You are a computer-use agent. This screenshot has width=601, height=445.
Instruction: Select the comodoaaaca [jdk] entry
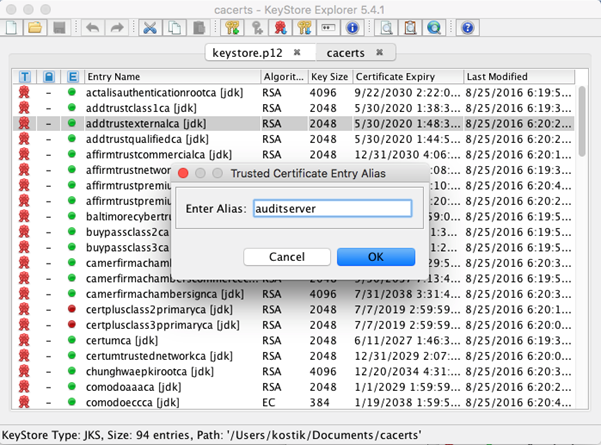(293, 387)
